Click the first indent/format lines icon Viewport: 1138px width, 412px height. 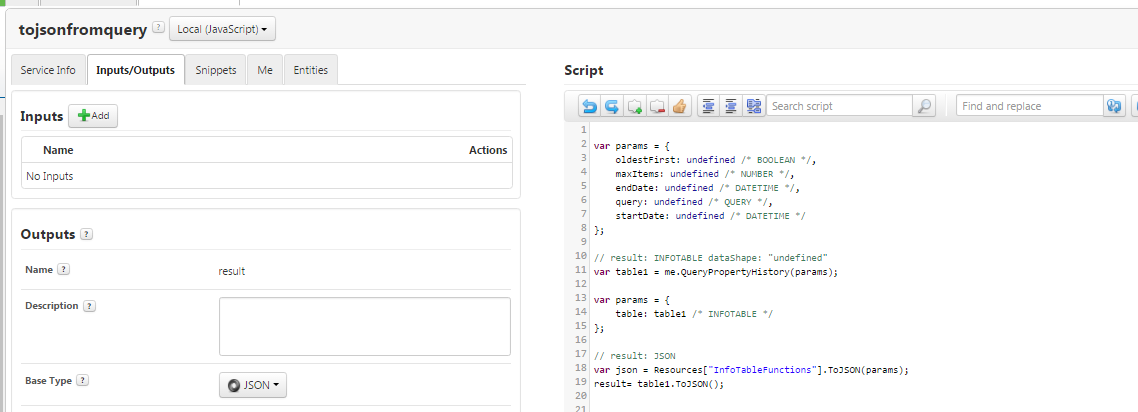click(x=708, y=106)
